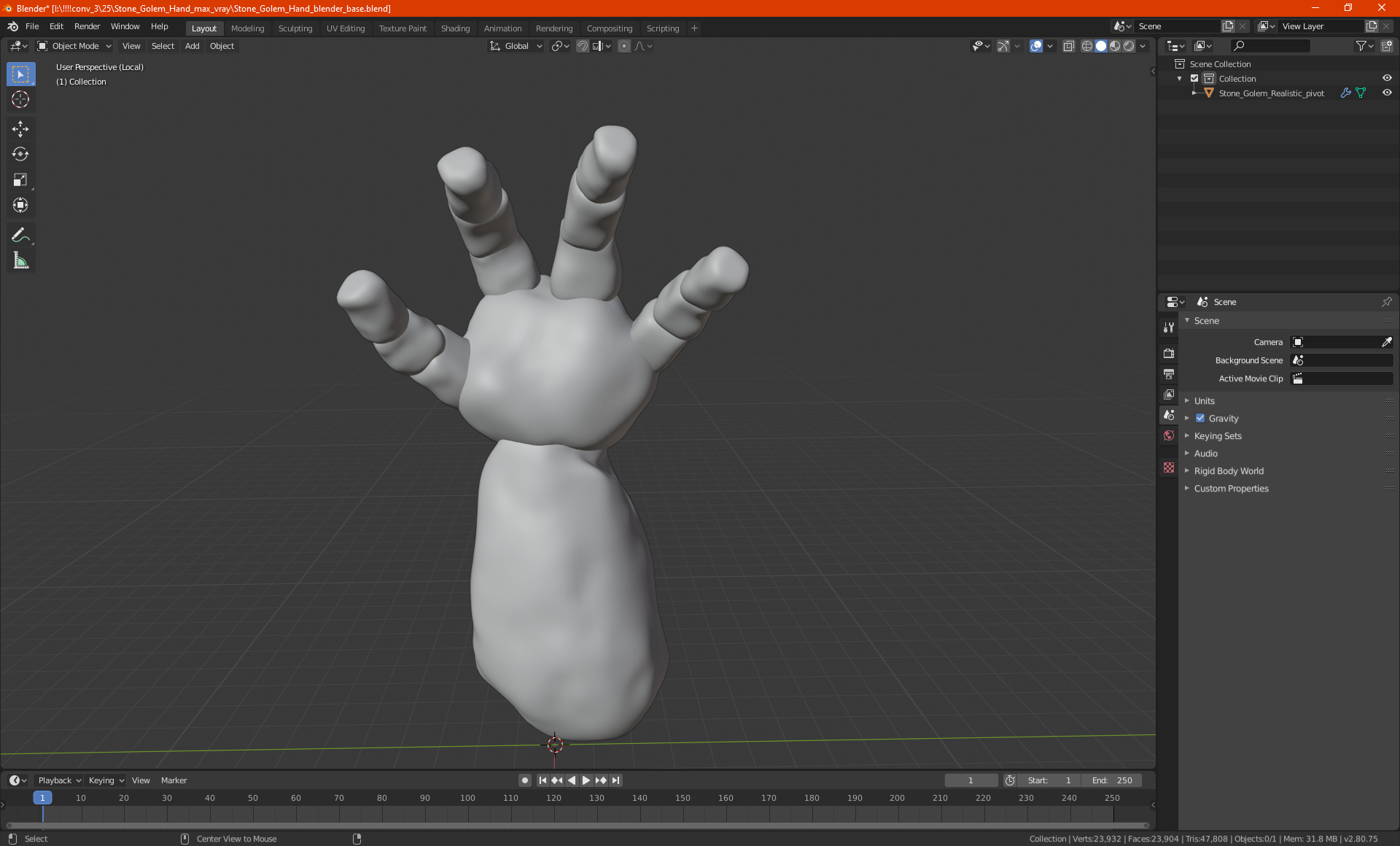Select the Transform tool
Viewport: 1400px width, 846px height.
click(20, 206)
